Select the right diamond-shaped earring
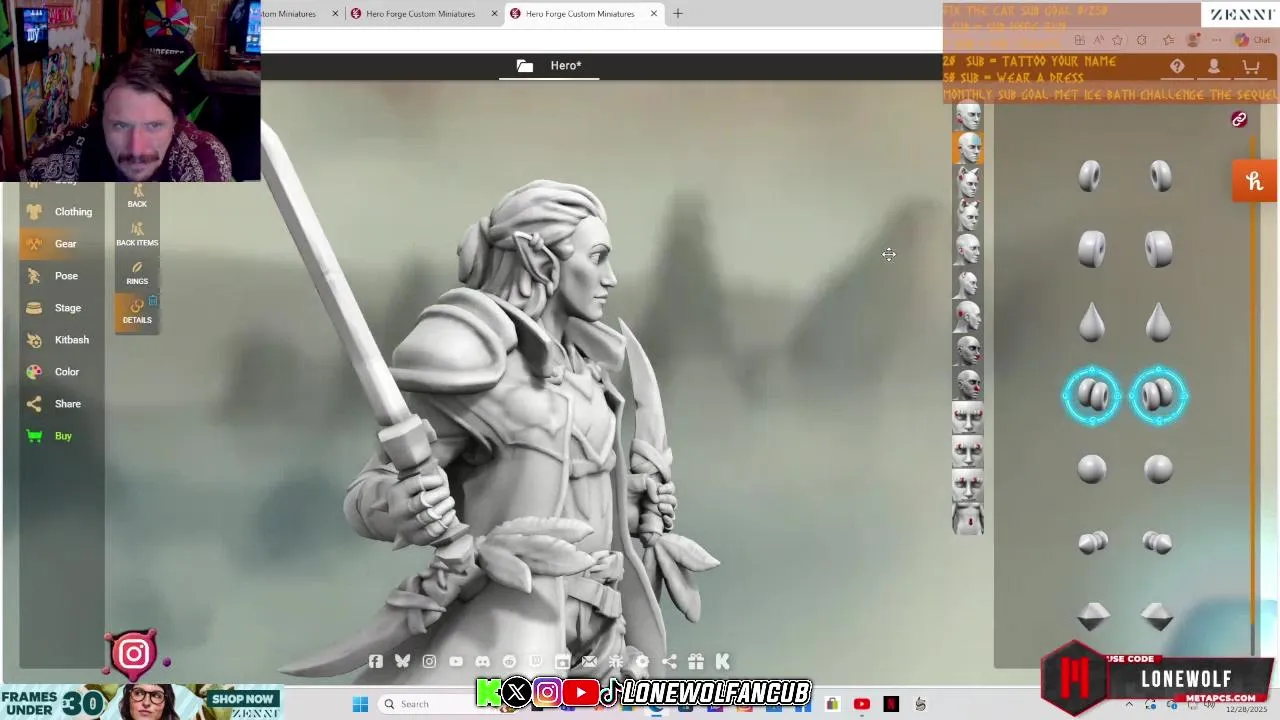This screenshot has width=1280, height=720. 1158,616
